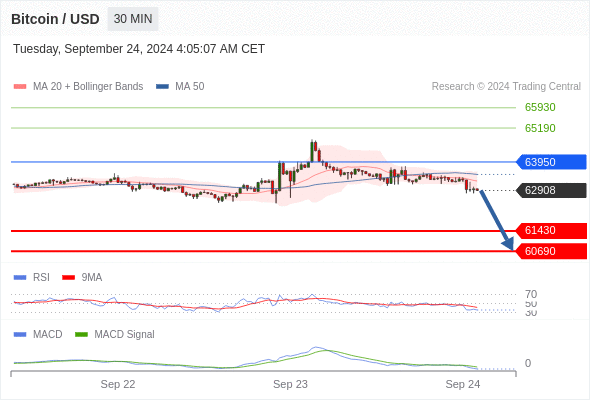Select the 62908 current price label

pos(551,190)
